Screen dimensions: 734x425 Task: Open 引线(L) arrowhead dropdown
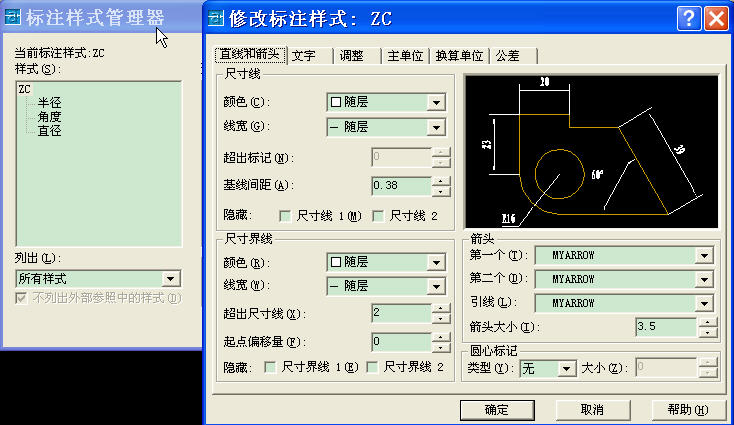[704, 303]
